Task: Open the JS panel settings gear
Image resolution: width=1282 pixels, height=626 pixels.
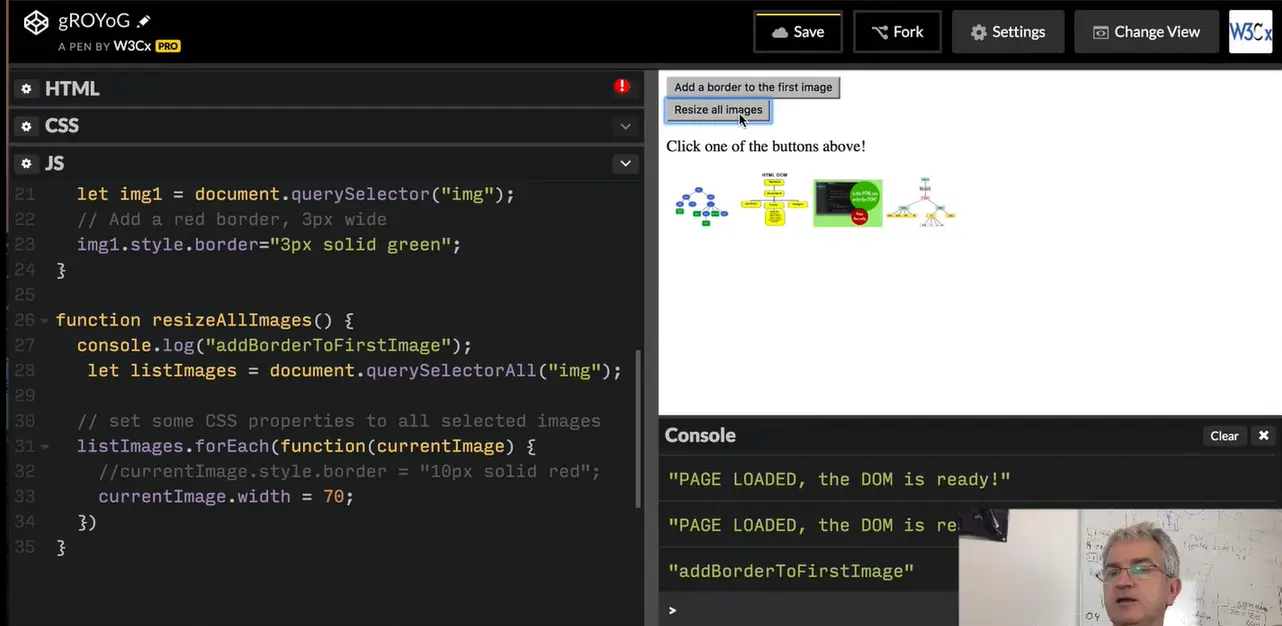Action: click(27, 163)
